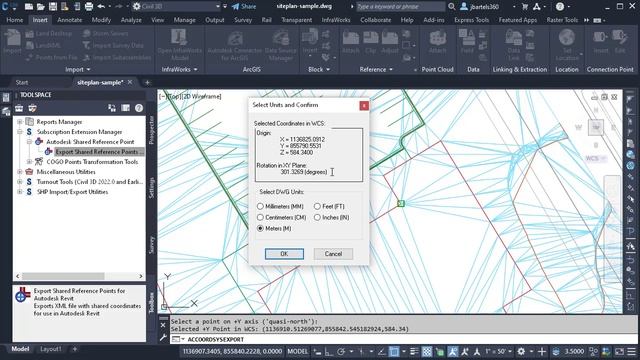640x360 pixels.
Task: Toggle the MODEL space button in status bar
Action: (298, 351)
